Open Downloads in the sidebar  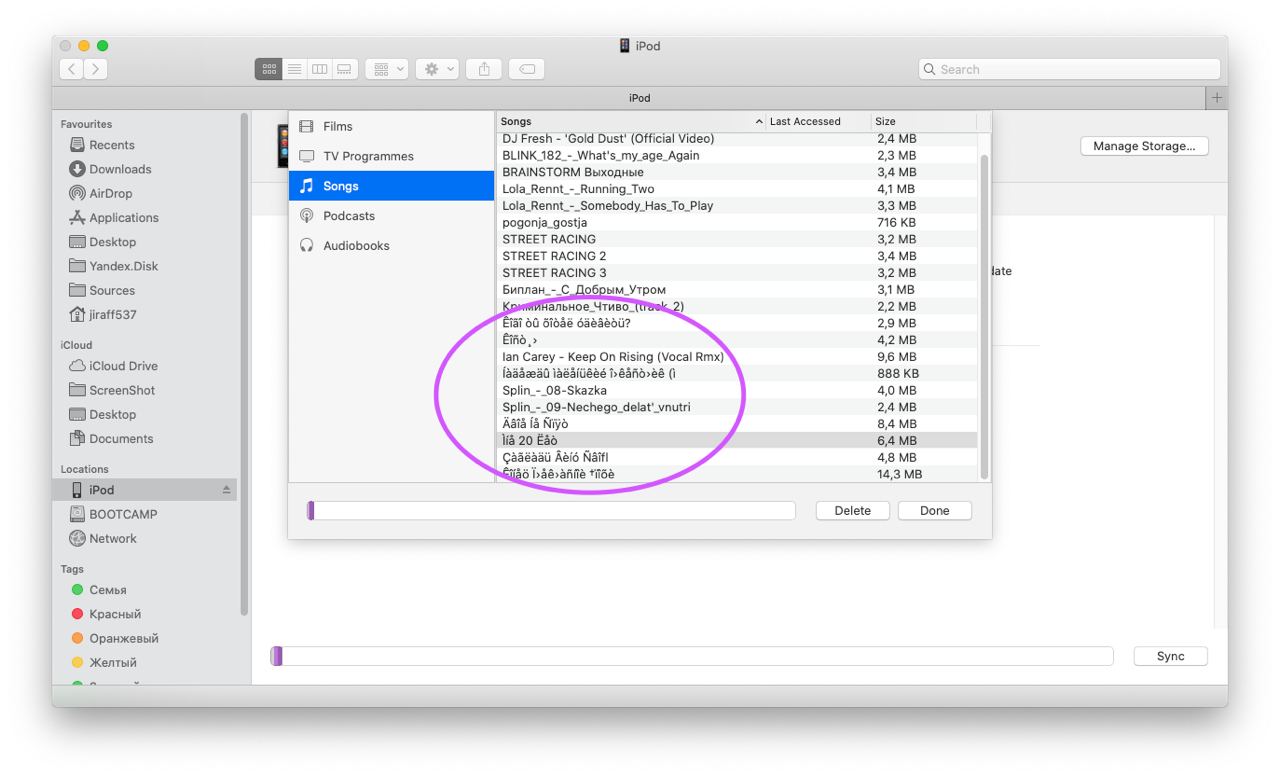[120, 169]
